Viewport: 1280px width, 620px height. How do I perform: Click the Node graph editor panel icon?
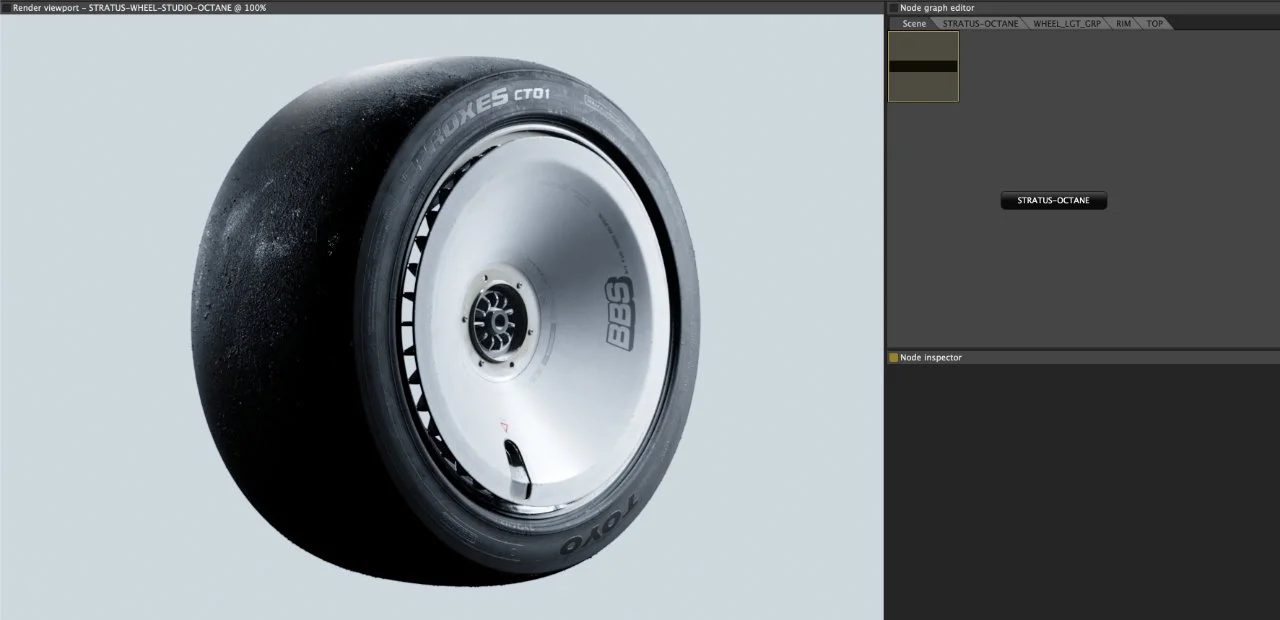coord(893,7)
